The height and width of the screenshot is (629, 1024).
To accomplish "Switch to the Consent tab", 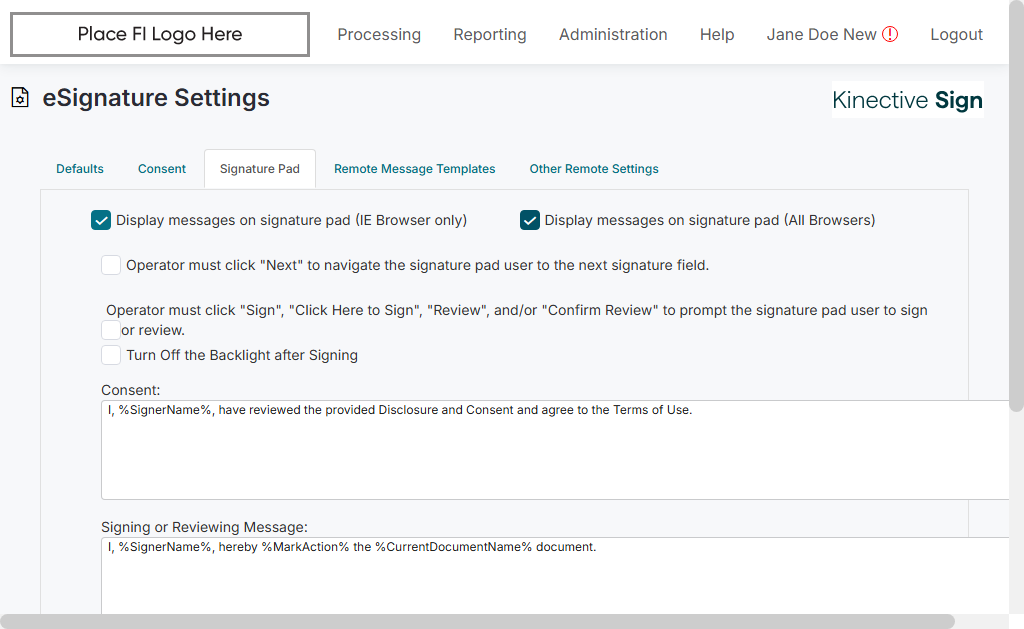I will point(162,169).
